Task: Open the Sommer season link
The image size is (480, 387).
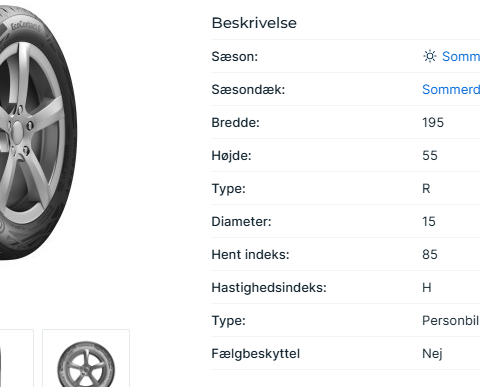Action: click(x=461, y=56)
